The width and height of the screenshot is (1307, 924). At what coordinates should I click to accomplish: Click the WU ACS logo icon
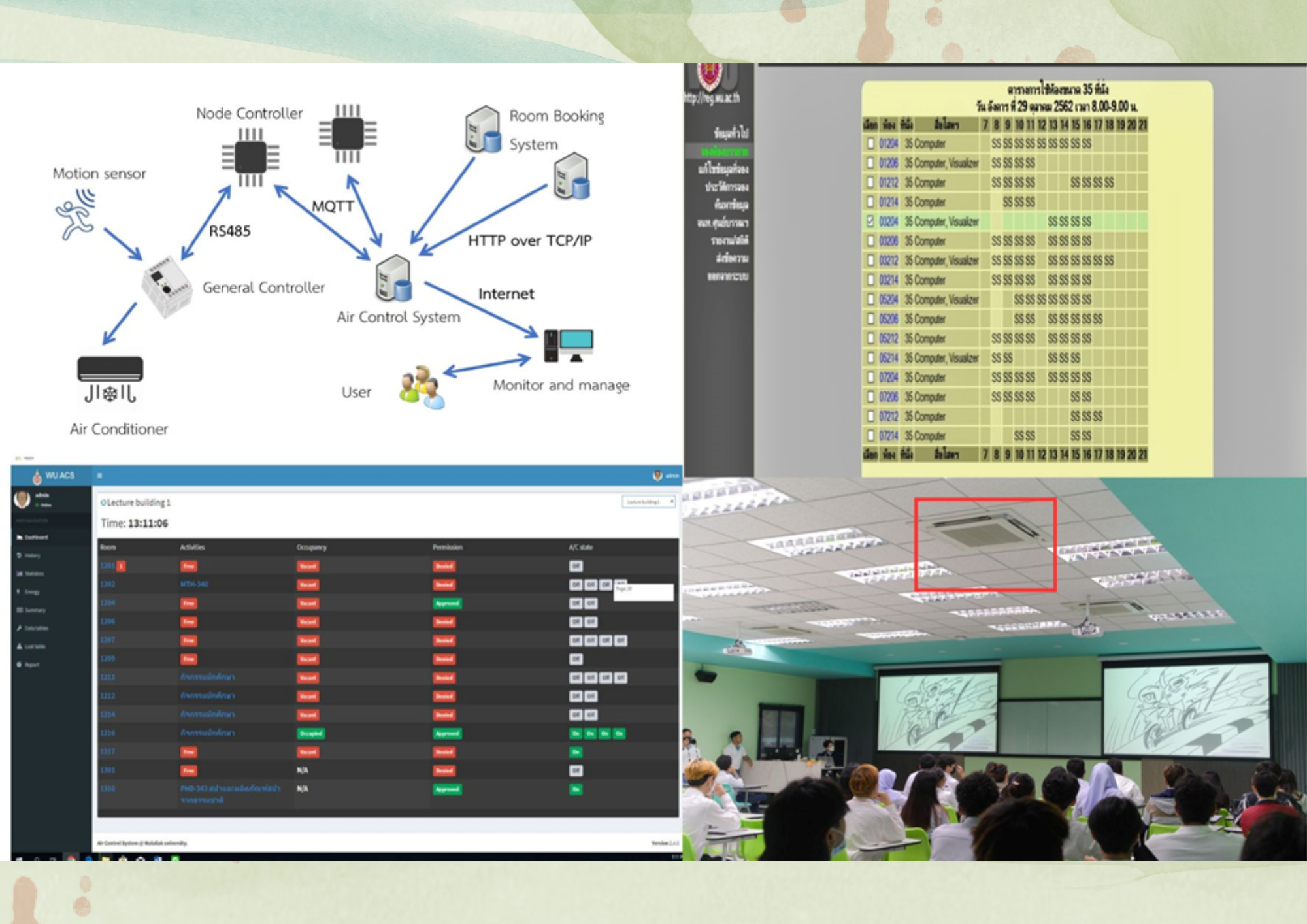coord(37,476)
